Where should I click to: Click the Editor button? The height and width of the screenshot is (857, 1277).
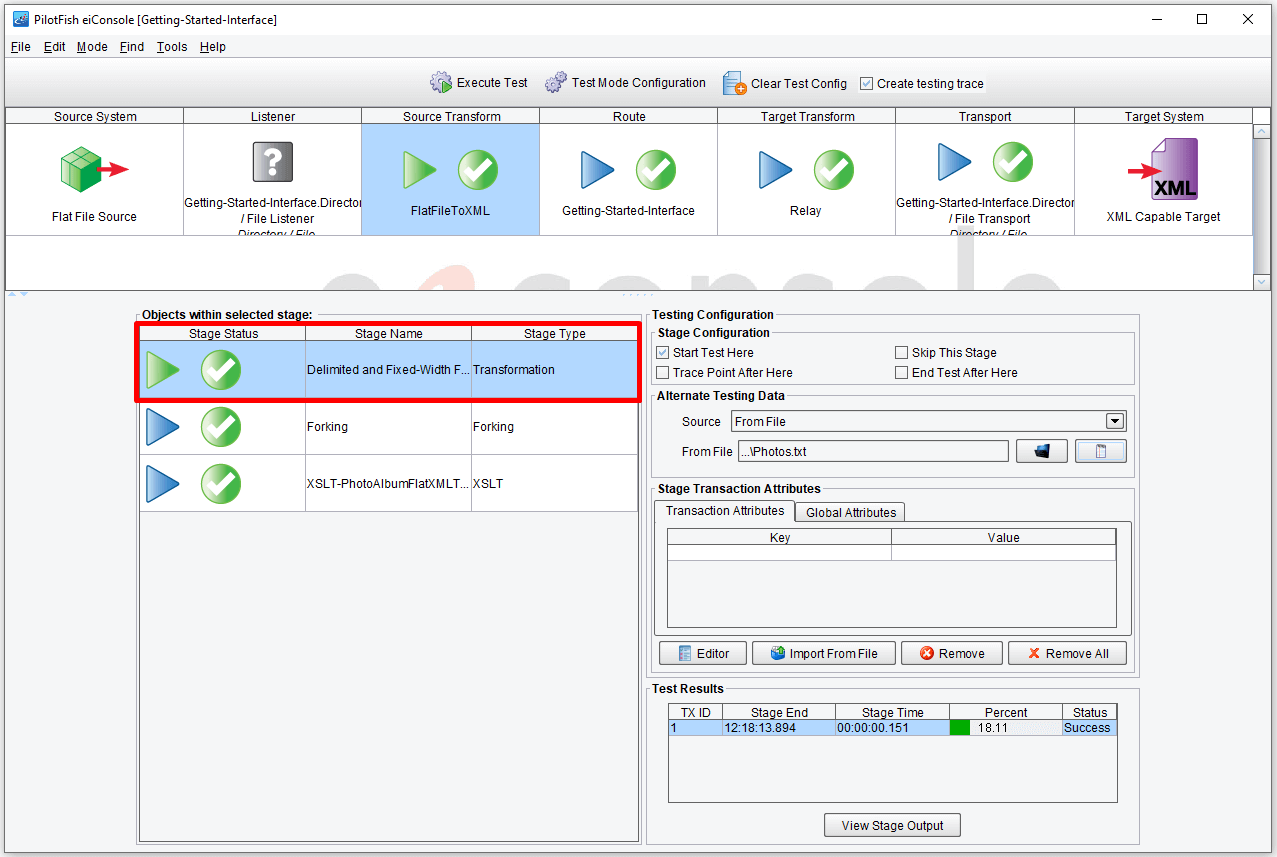703,653
